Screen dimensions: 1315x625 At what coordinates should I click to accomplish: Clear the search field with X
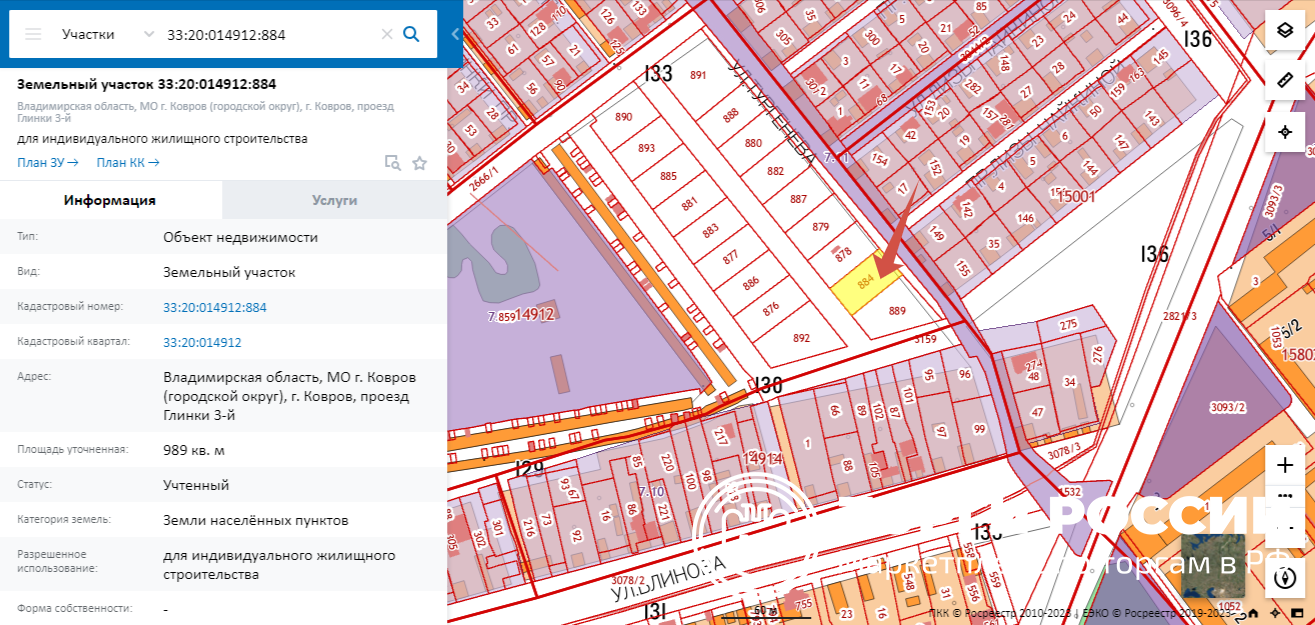pyautogui.click(x=387, y=34)
